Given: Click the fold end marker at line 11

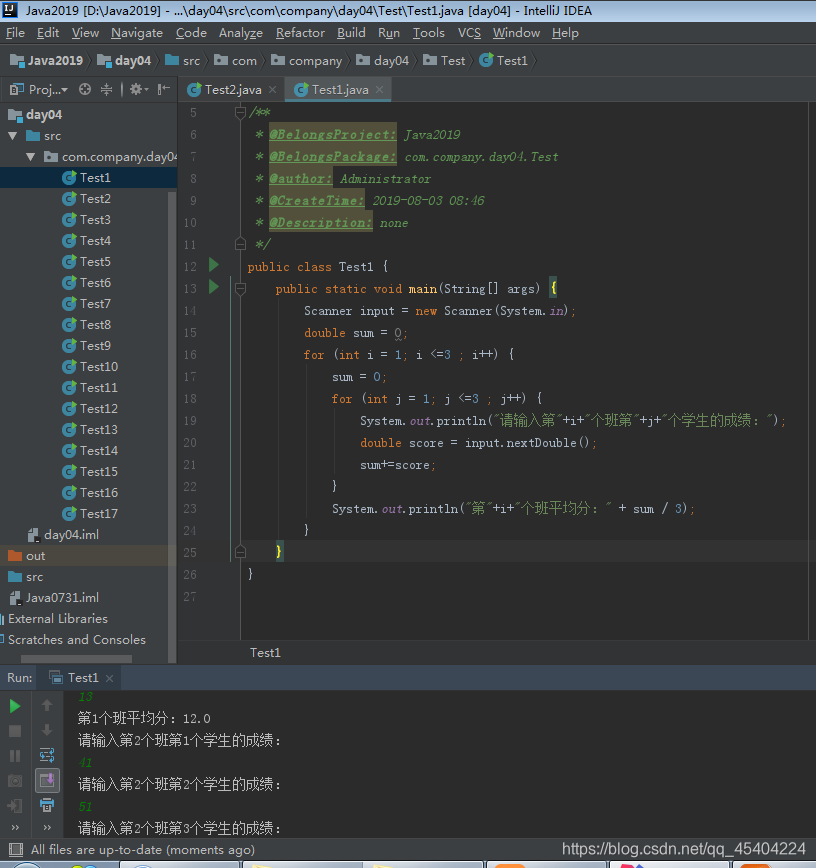Looking at the screenshot, I should click(240, 244).
